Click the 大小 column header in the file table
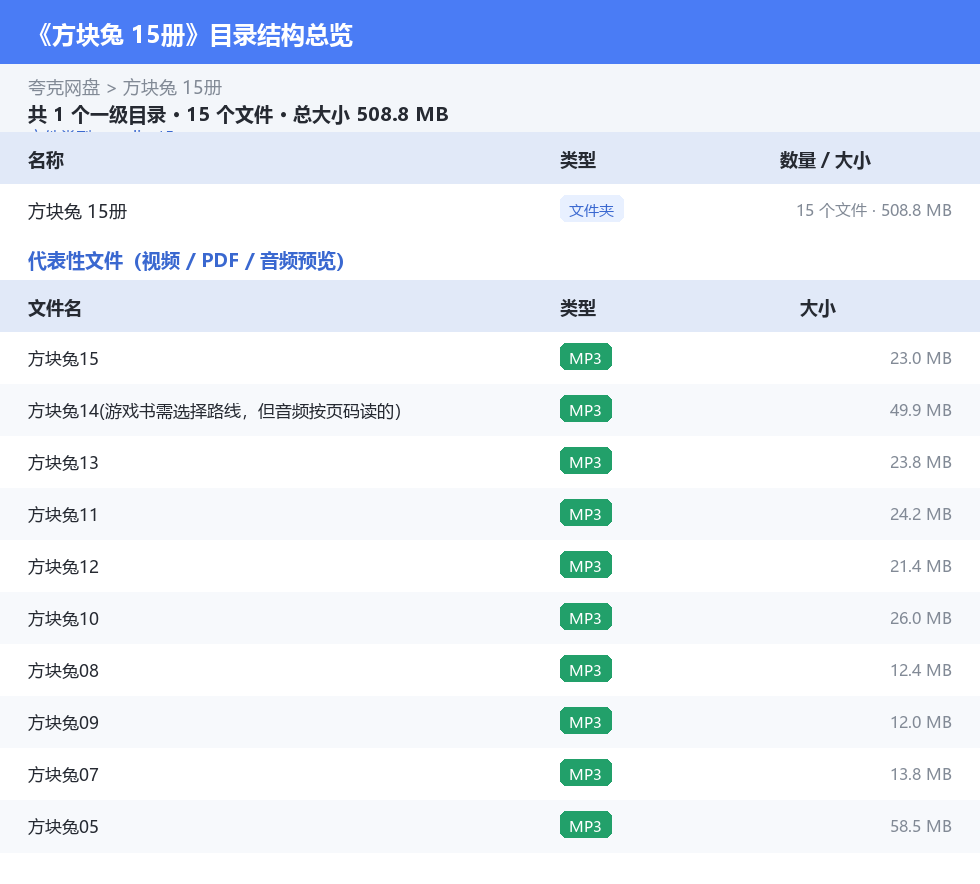980x884 pixels. (818, 308)
